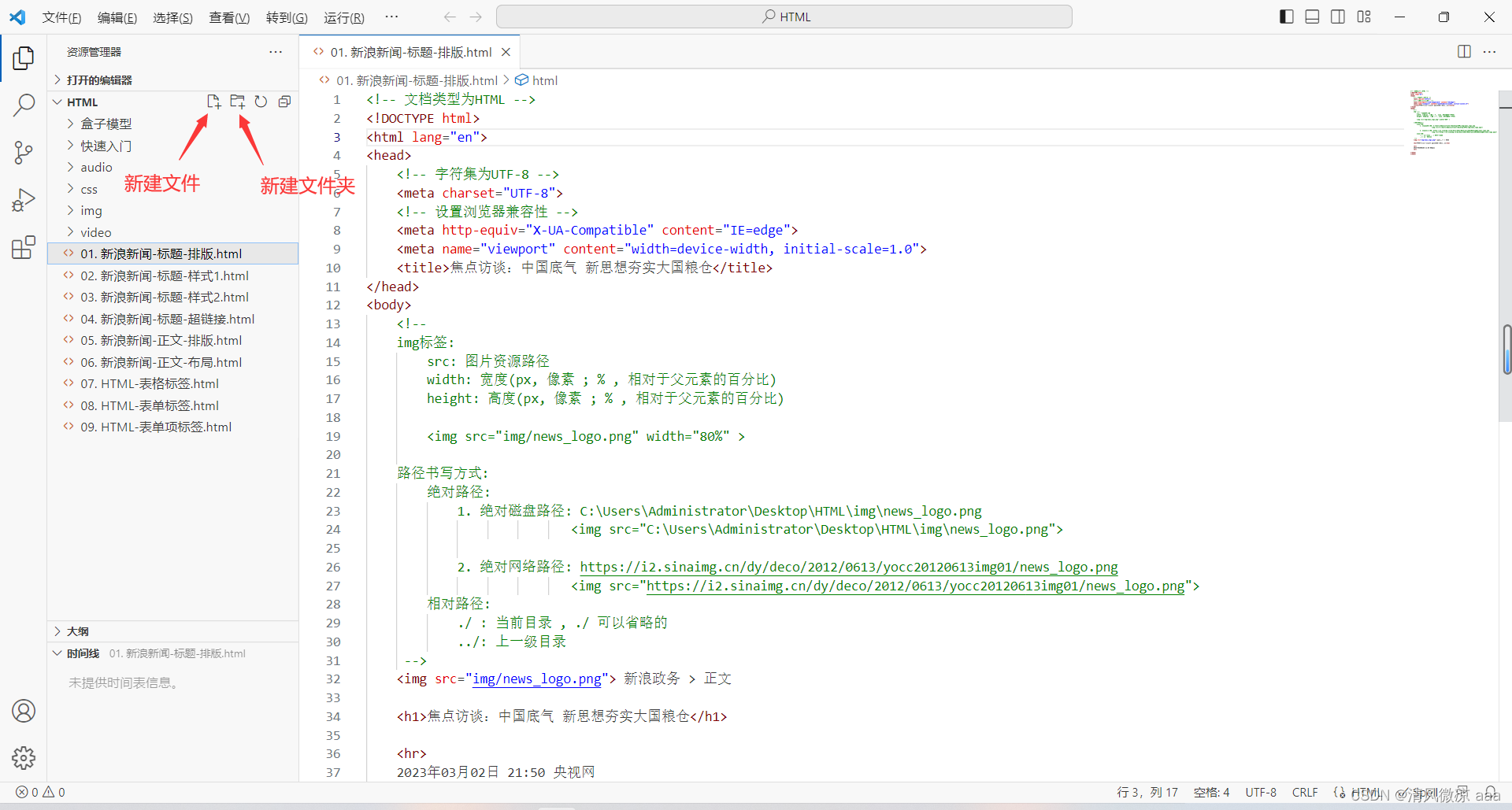This screenshot has height=810, width=1512.
Task: Refresh the explorer file list
Action: pyautogui.click(x=261, y=102)
